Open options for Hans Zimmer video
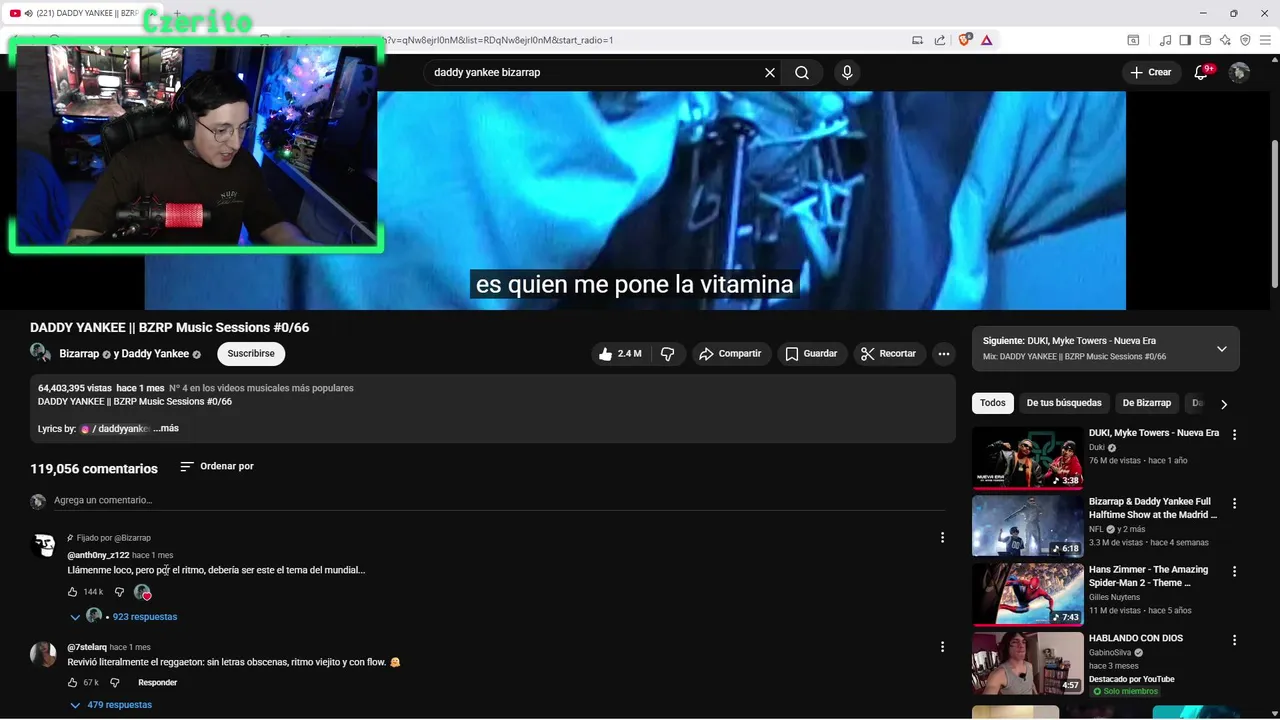 tap(1234, 572)
